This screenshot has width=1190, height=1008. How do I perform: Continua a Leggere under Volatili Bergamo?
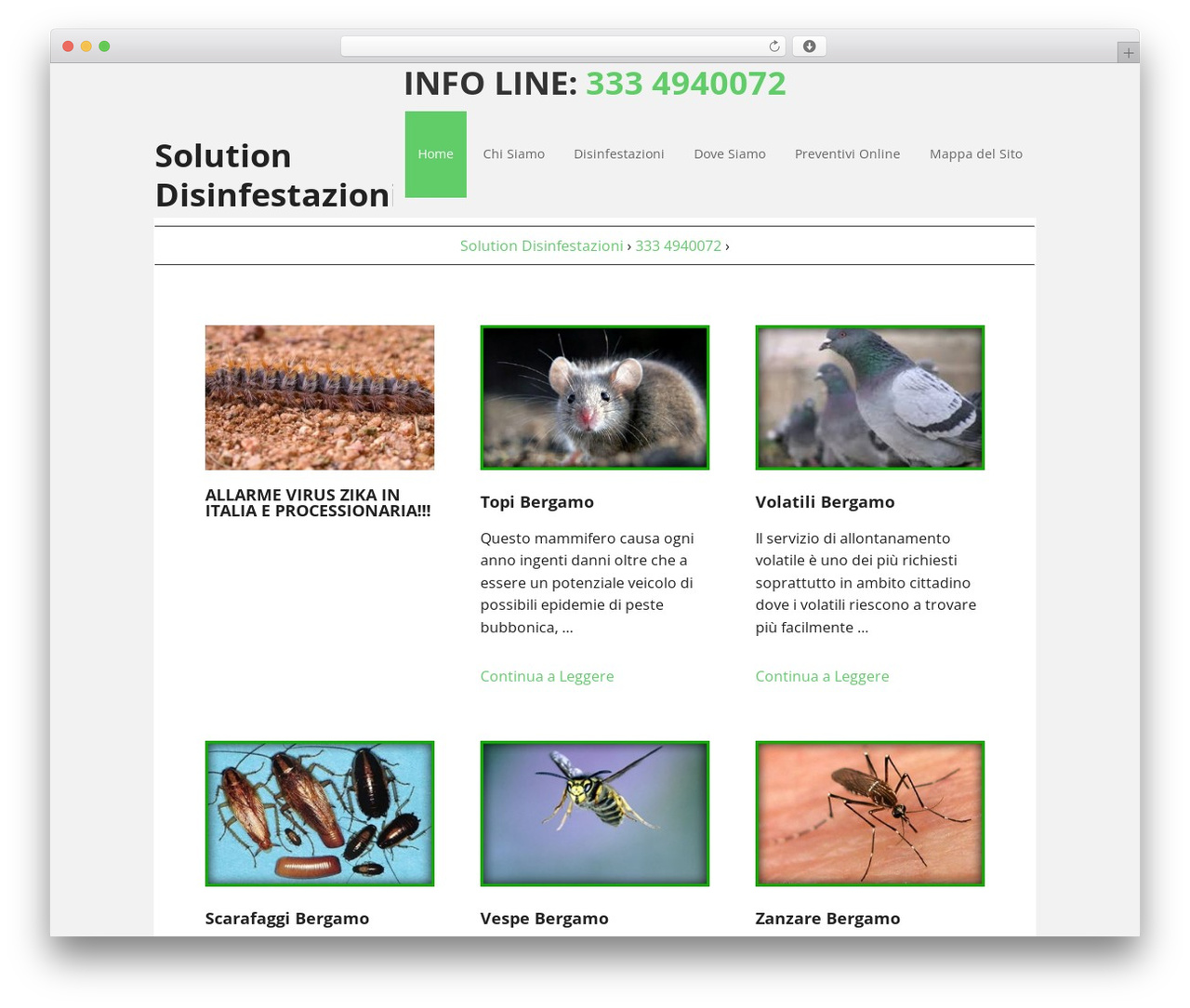click(x=823, y=676)
